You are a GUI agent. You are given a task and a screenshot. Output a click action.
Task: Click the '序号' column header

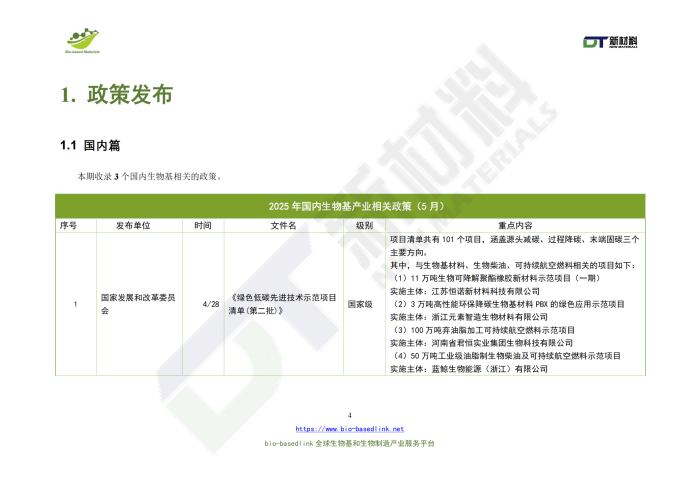[68, 226]
